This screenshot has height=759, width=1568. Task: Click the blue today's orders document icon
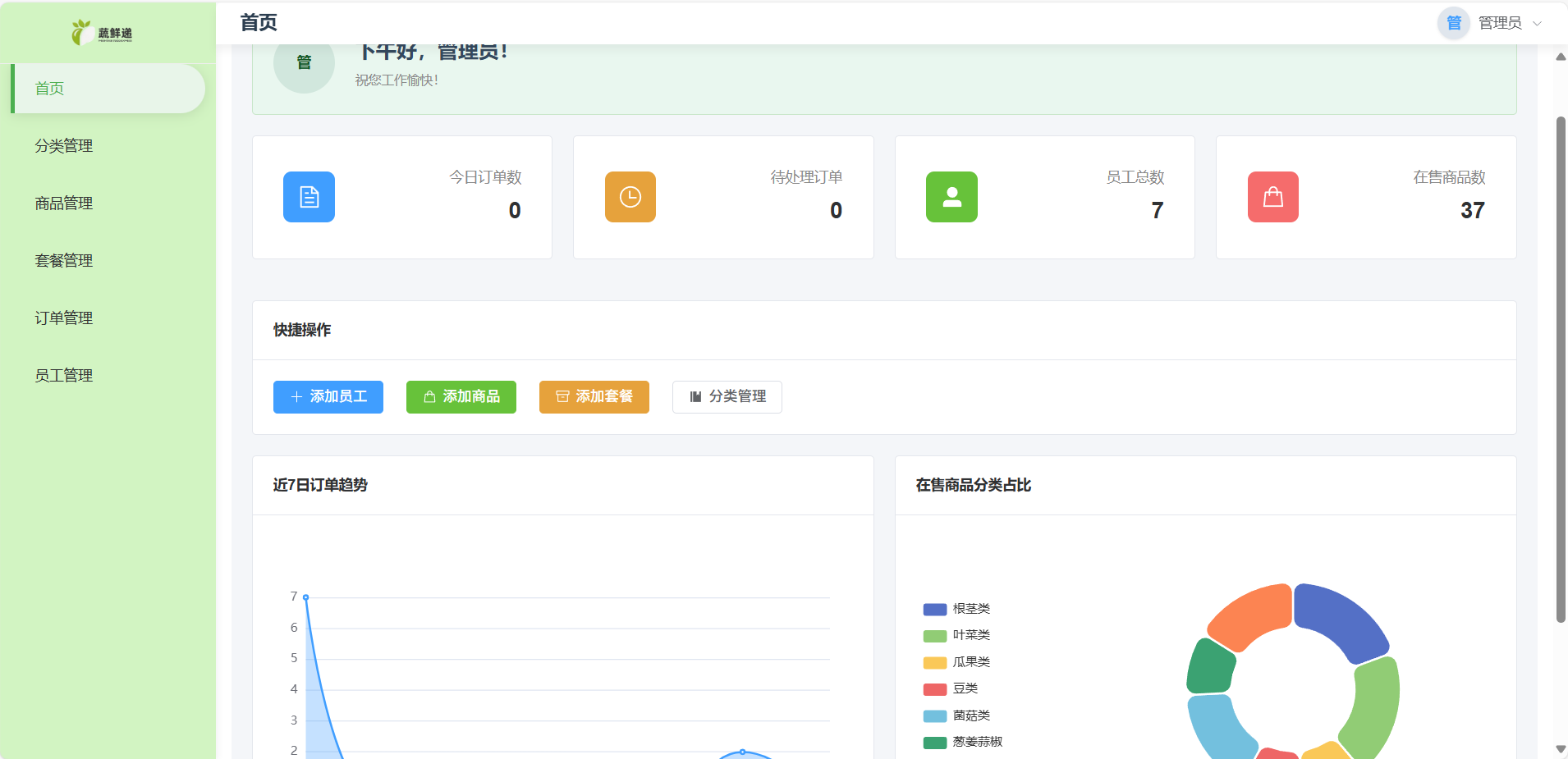[309, 197]
